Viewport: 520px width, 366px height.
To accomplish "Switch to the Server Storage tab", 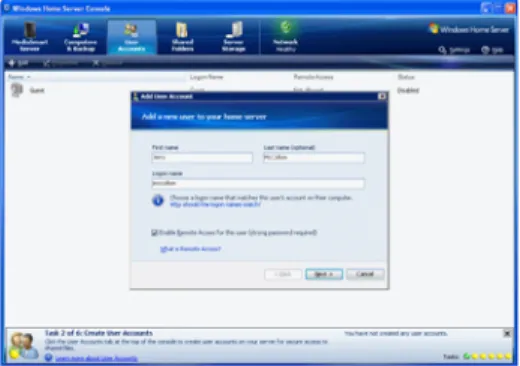I will (234, 37).
